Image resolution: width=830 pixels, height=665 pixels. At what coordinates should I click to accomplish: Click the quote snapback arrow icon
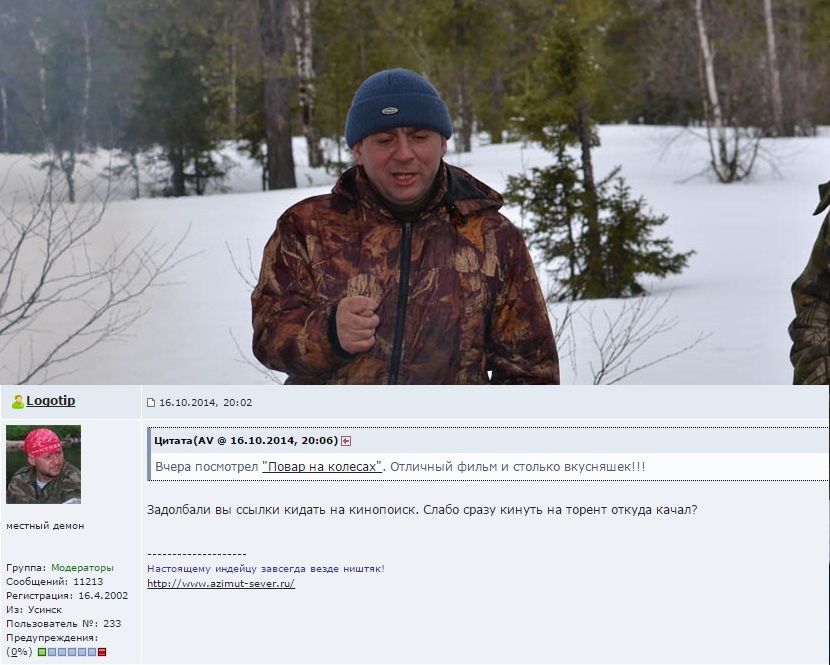point(346,441)
